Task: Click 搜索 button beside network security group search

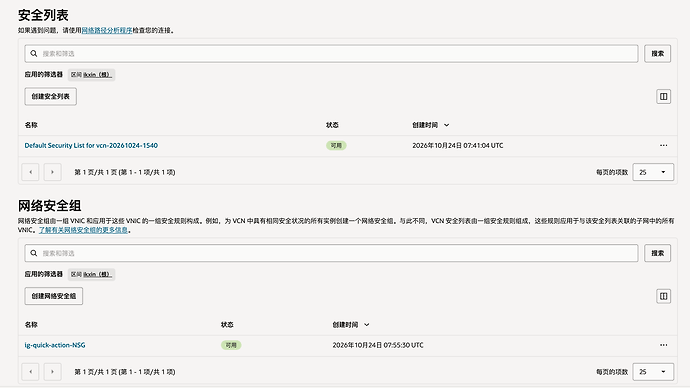Action: (657, 253)
